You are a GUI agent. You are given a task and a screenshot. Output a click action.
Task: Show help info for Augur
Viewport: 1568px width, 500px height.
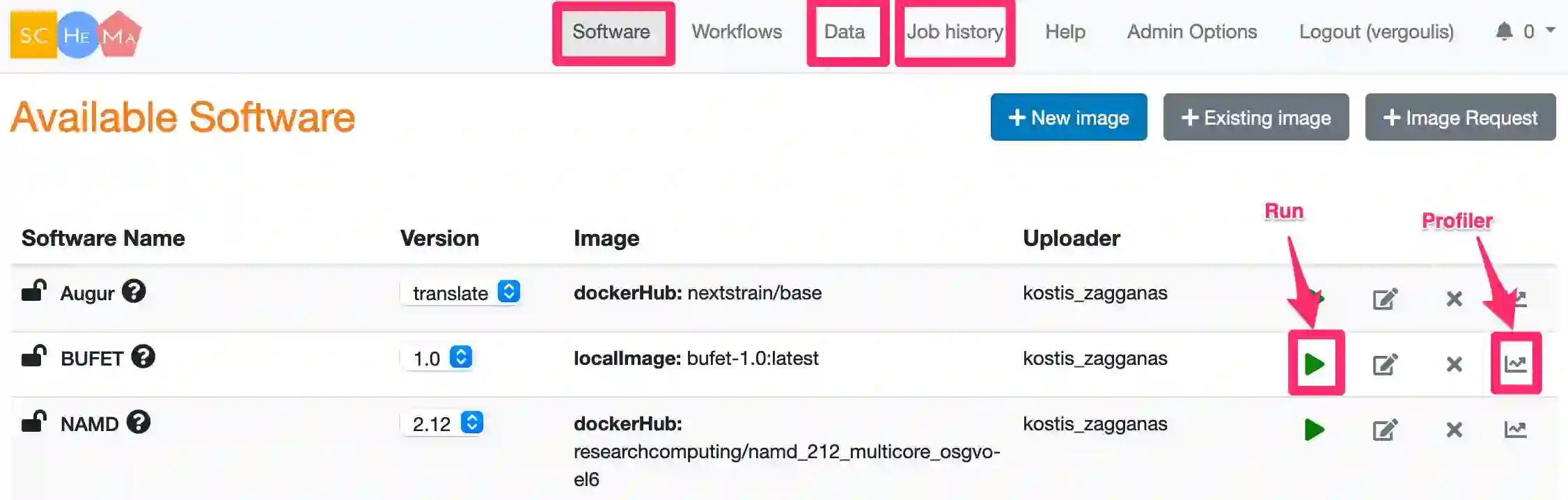click(134, 291)
